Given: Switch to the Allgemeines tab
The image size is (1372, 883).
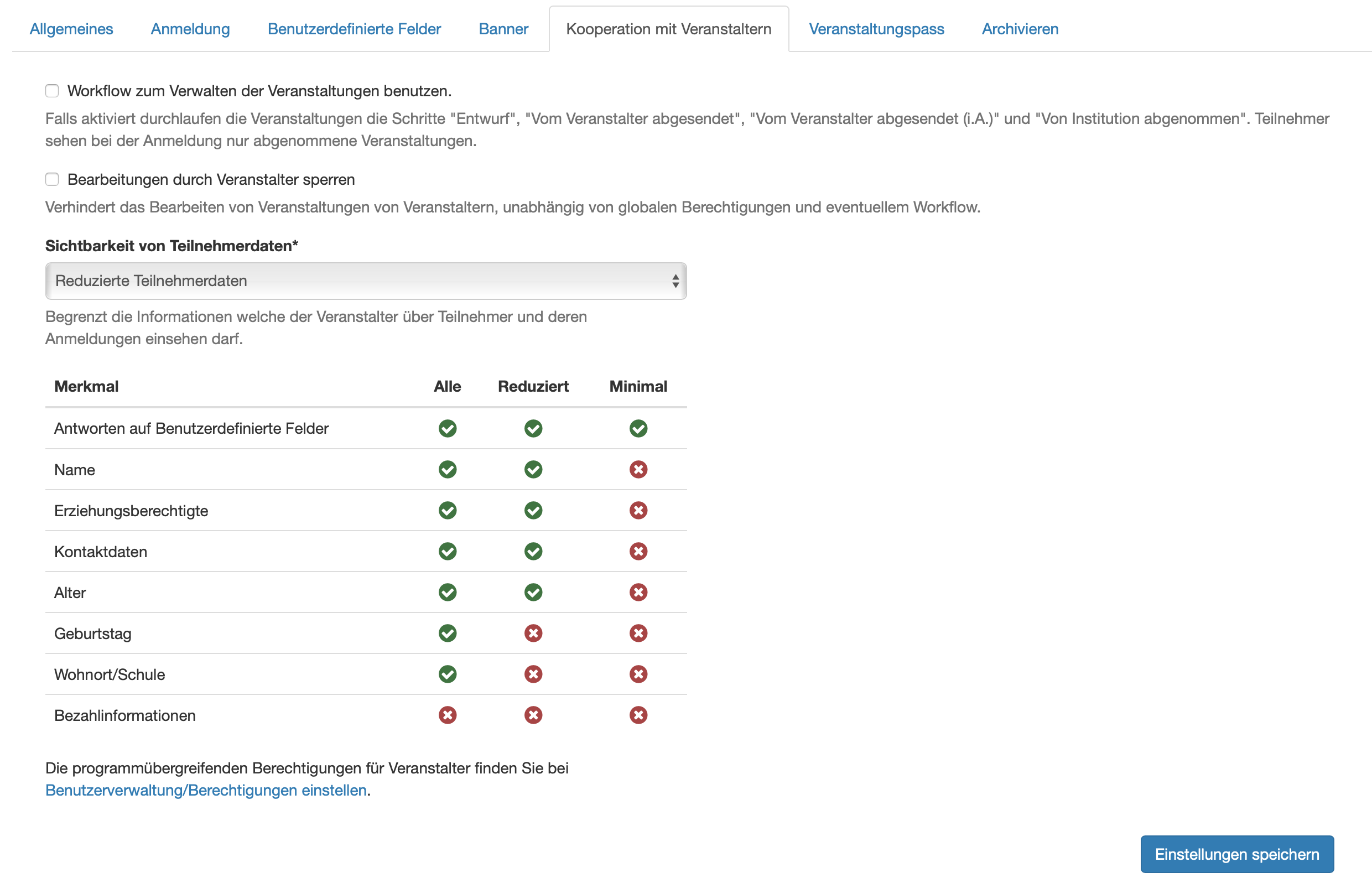Looking at the screenshot, I should (71, 29).
